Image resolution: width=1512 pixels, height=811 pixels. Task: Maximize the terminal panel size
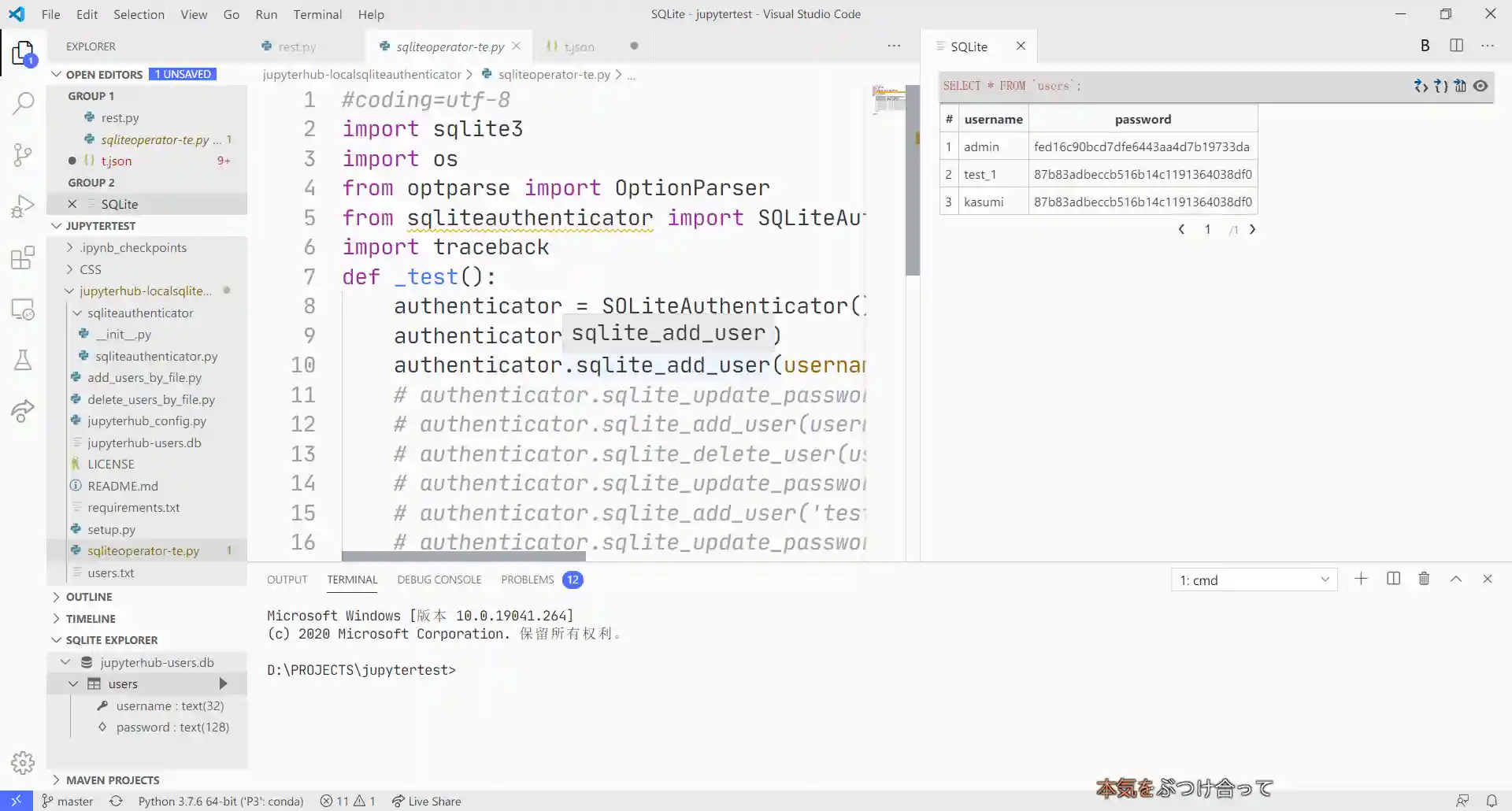click(1456, 579)
